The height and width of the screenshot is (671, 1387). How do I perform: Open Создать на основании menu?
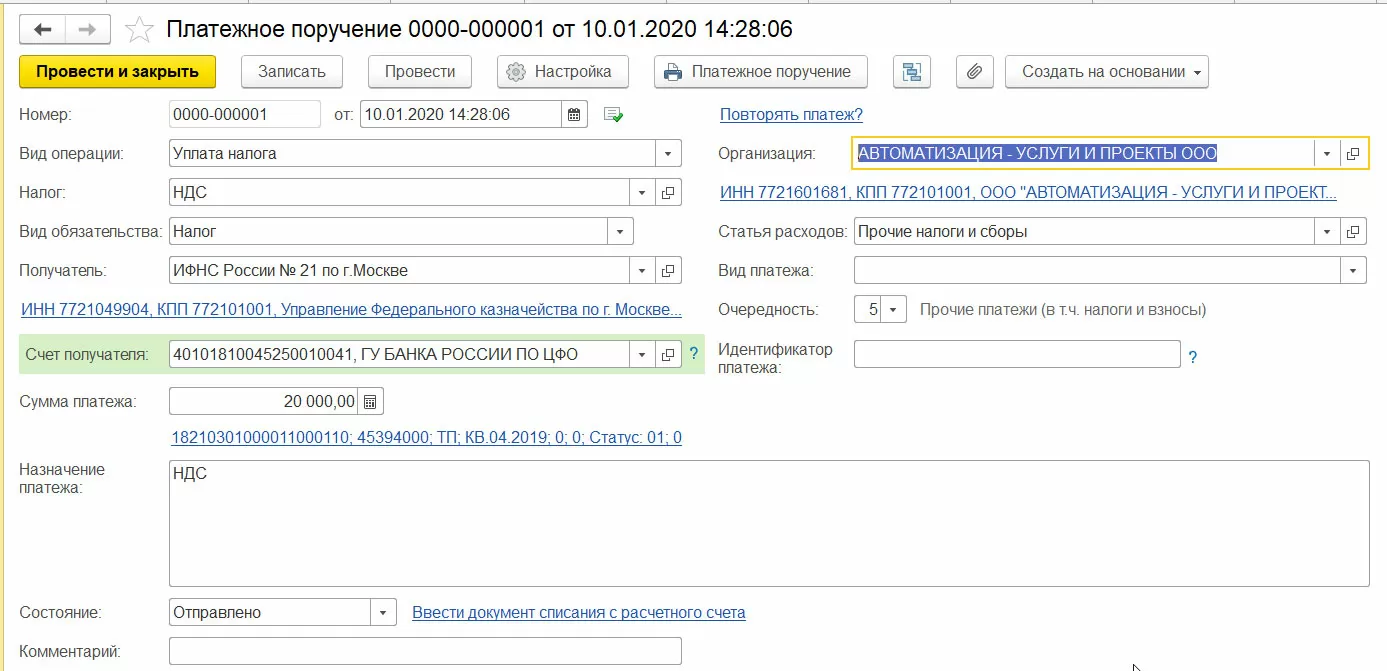pos(1106,72)
